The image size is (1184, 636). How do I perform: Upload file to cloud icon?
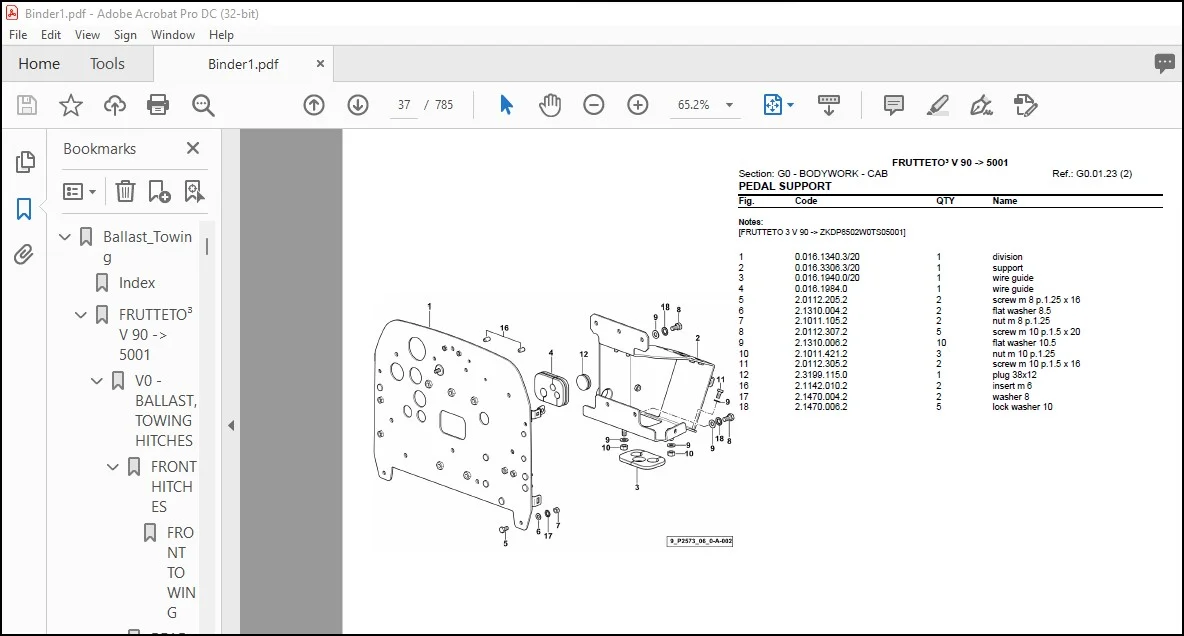pos(115,105)
